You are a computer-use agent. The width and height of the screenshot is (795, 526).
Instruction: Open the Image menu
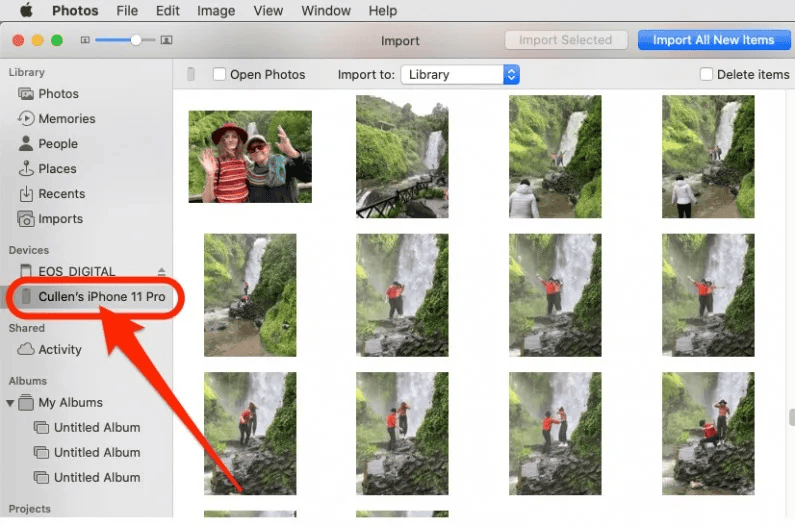pyautogui.click(x=215, y=11)
